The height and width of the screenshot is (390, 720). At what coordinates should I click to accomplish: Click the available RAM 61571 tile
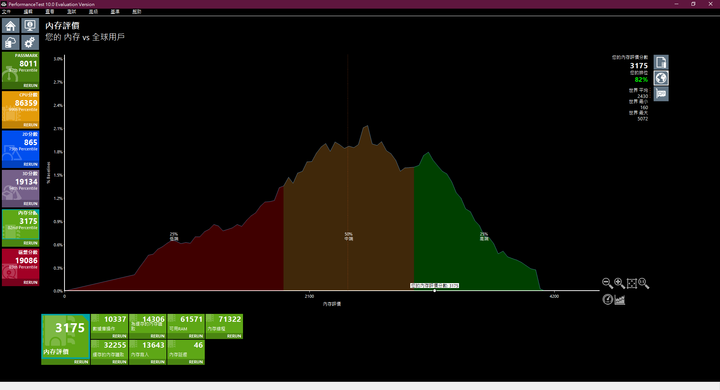186,326
